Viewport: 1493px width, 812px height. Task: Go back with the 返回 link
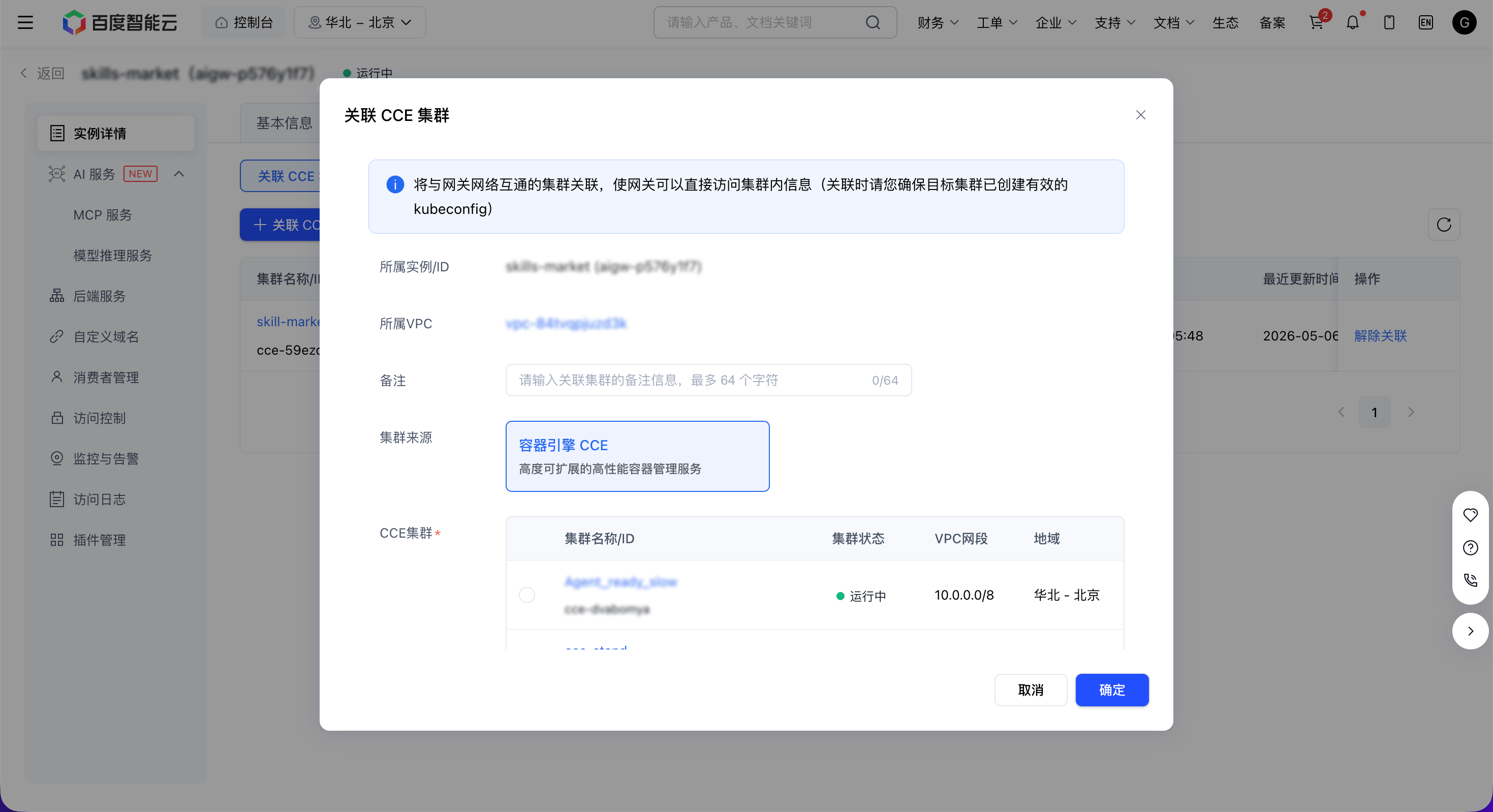pos(42,73)
